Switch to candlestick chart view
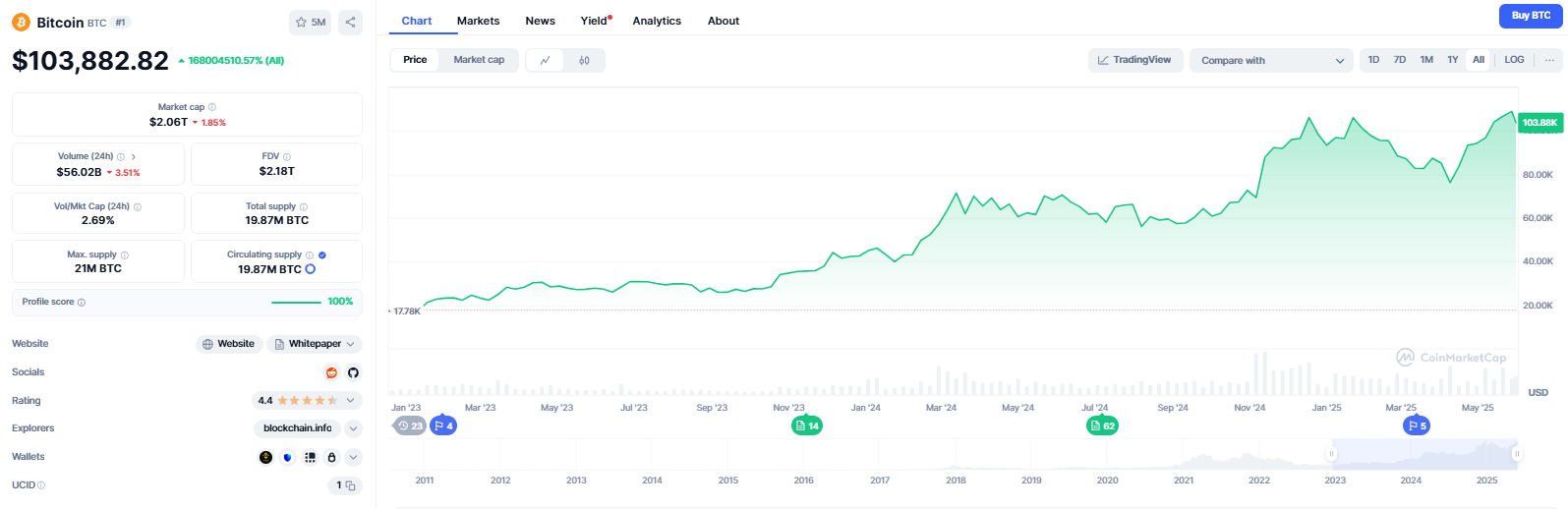This screenshot has width=1568, height=509. pyautogui.click(x=584, y=60)
